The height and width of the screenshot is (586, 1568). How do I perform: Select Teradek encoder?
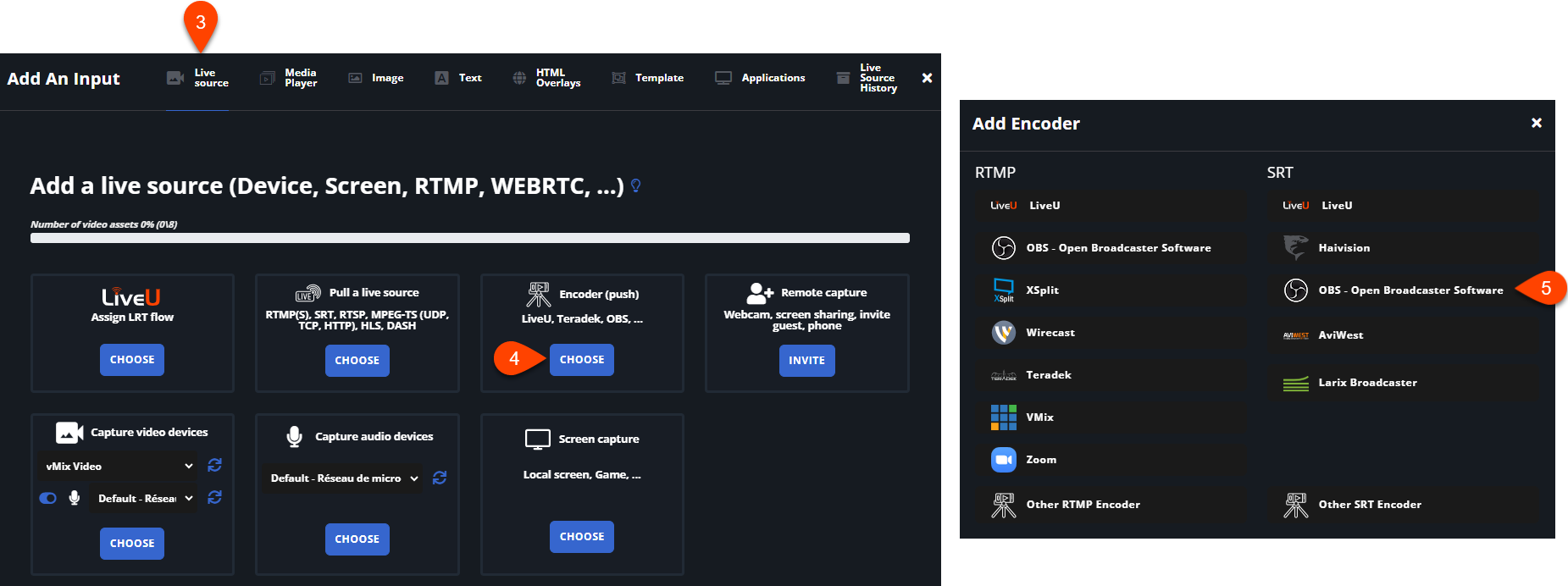1111,375
